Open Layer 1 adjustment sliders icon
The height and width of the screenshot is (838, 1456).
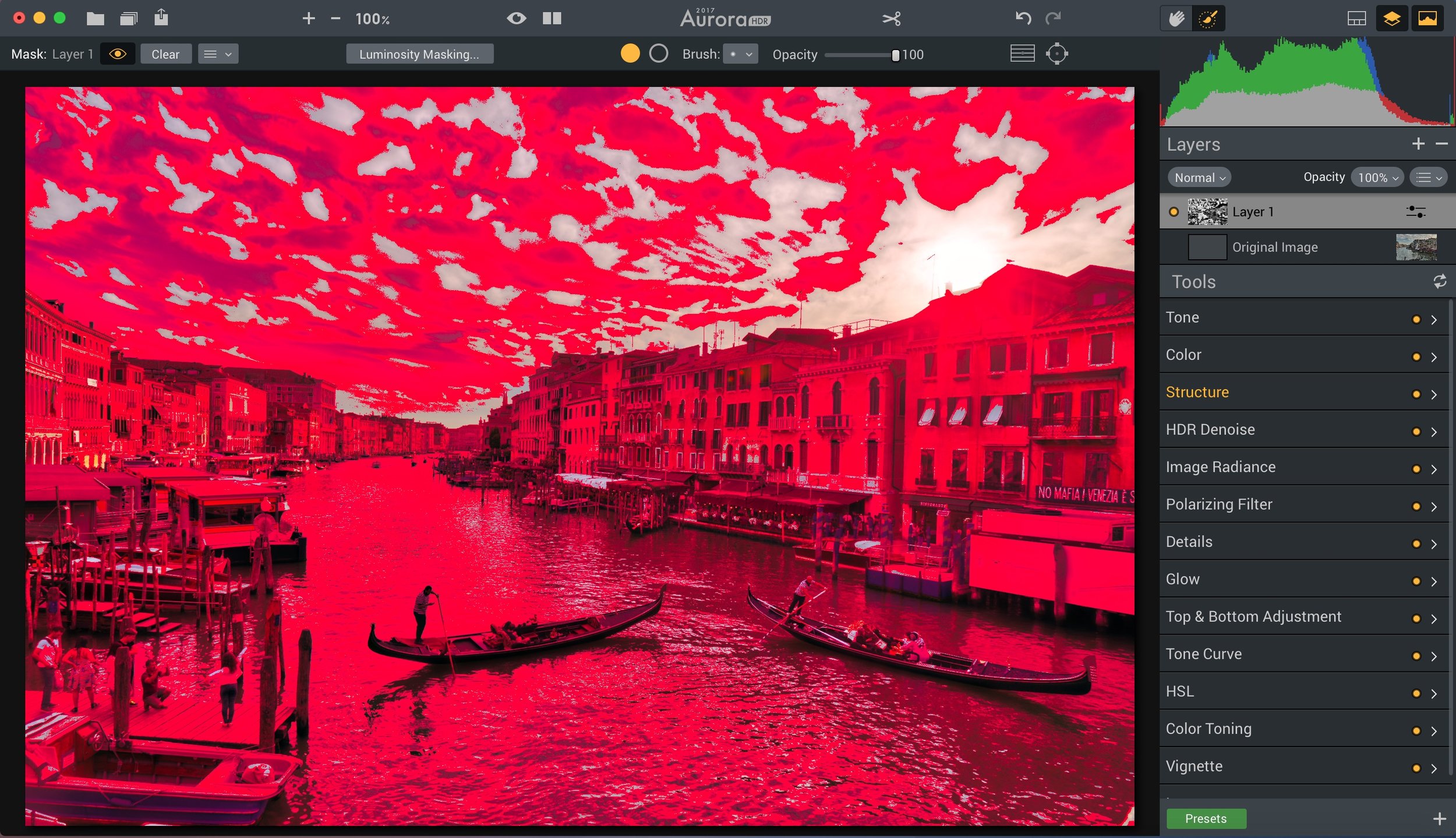point(1416,212)
